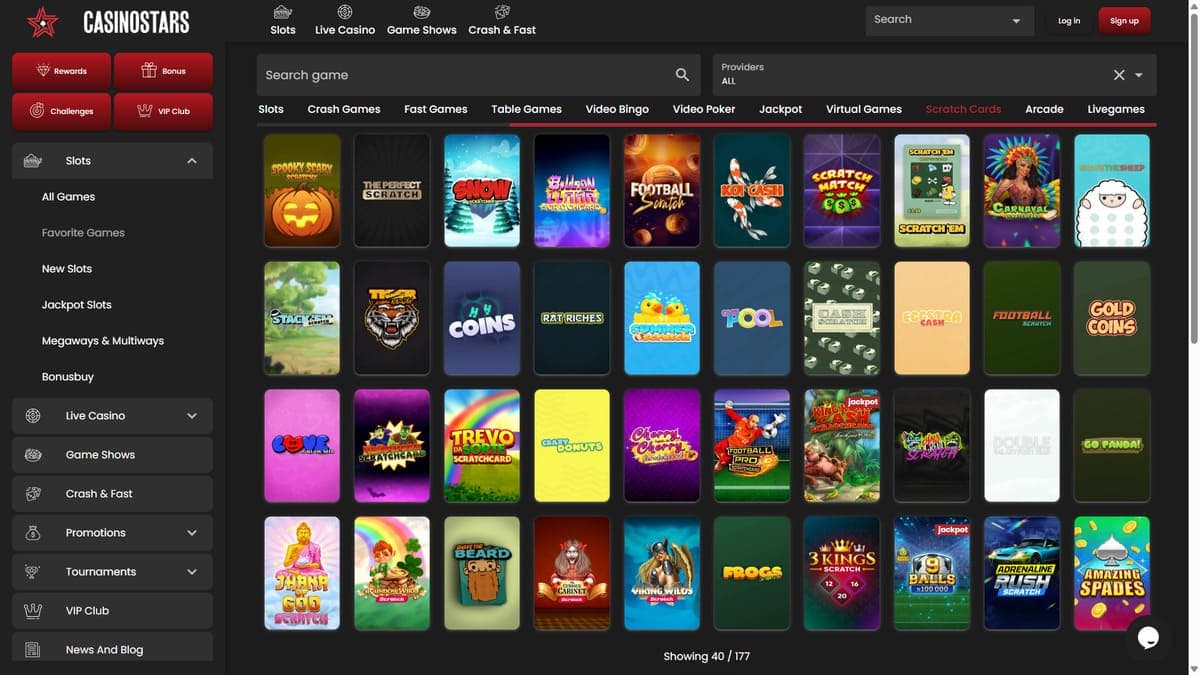Image resolution: width=1200 pixels, height=675 pixels.
Task: Open the Crazy Donuts game
Action: pyautogui.click(x=572, y=446)
